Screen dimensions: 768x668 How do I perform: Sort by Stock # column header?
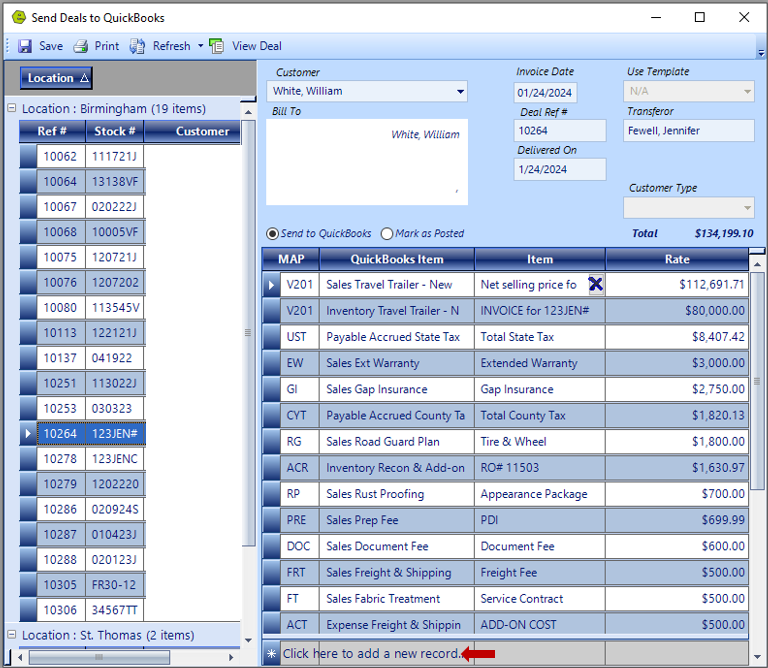115,131
